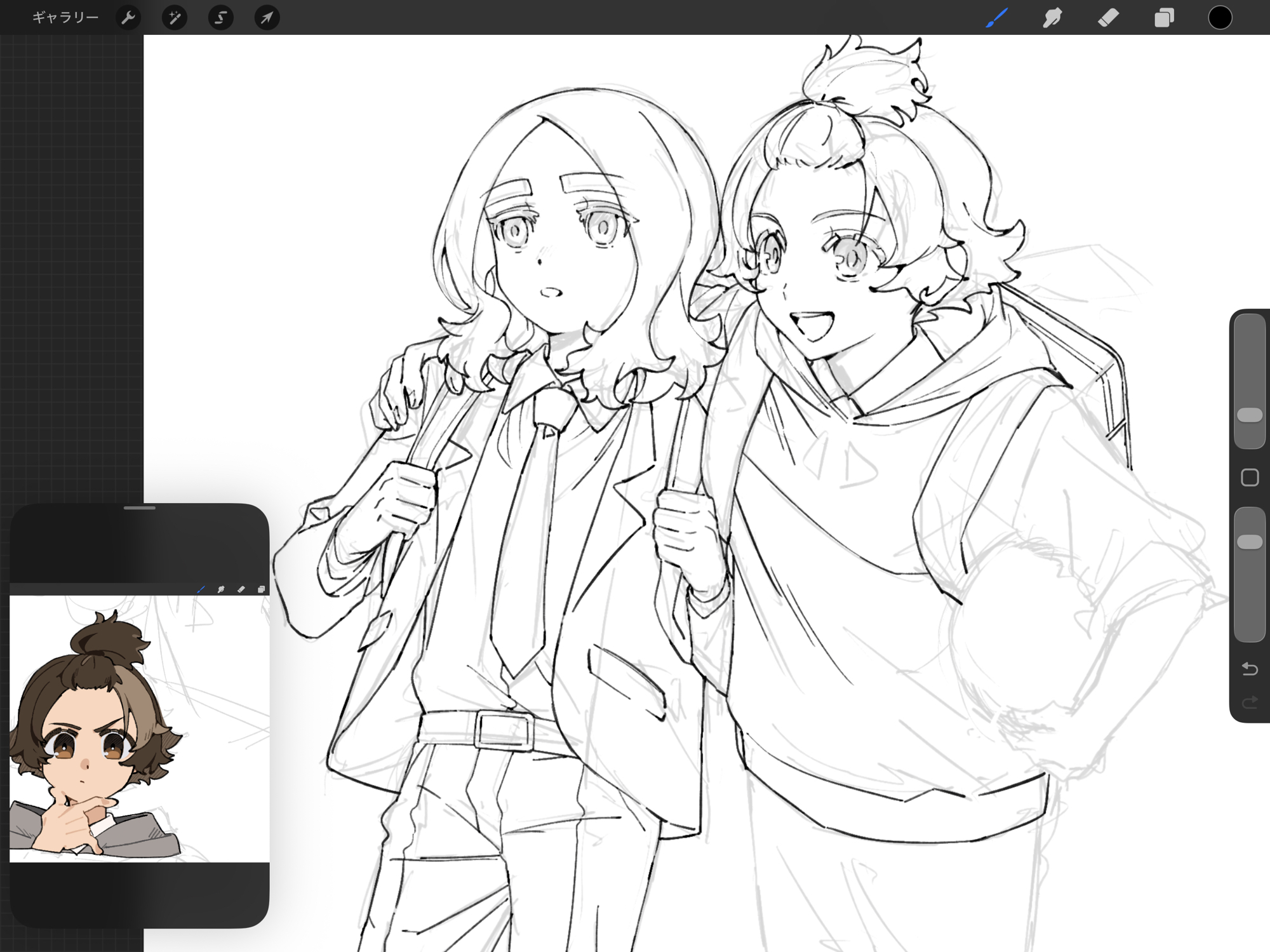Open the Actions wrench menu
Viewport: 1270px width, 952px height.
(128, 18)
